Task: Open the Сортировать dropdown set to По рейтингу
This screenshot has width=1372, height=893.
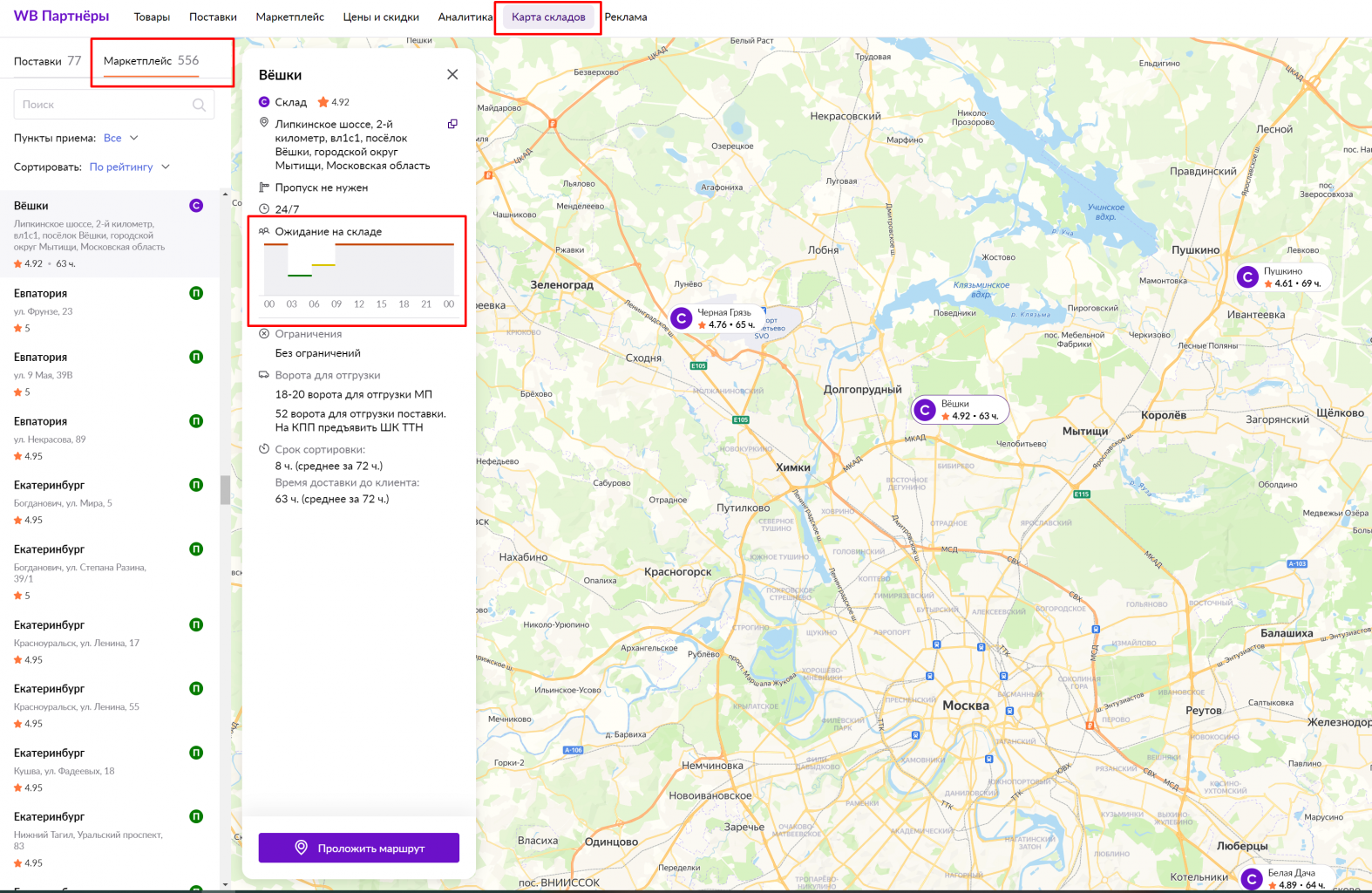Action: (x=130, y=167)
